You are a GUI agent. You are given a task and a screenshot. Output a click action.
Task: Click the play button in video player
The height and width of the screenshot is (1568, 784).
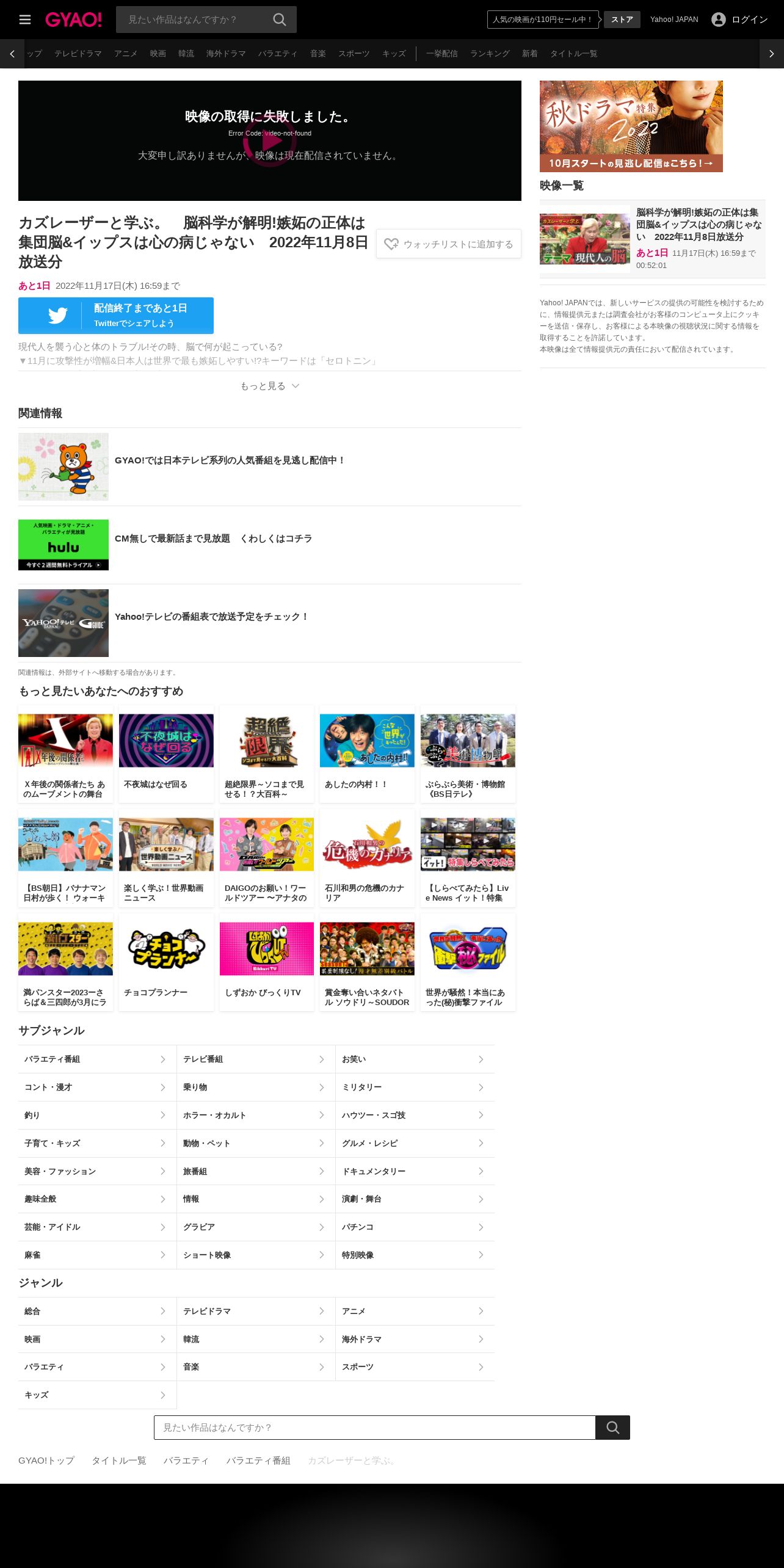(x=270, y=140)
